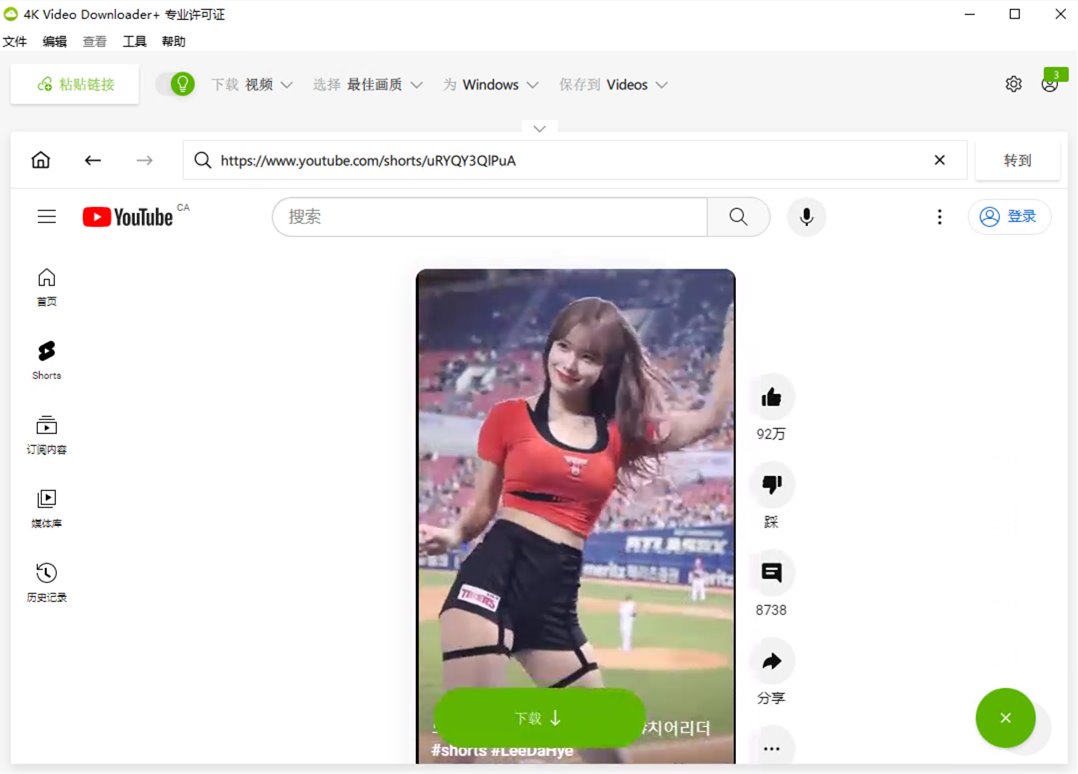Screen dimensions: 1078x774
Task: Open the settings gear icon
Action: point(1013,85)
